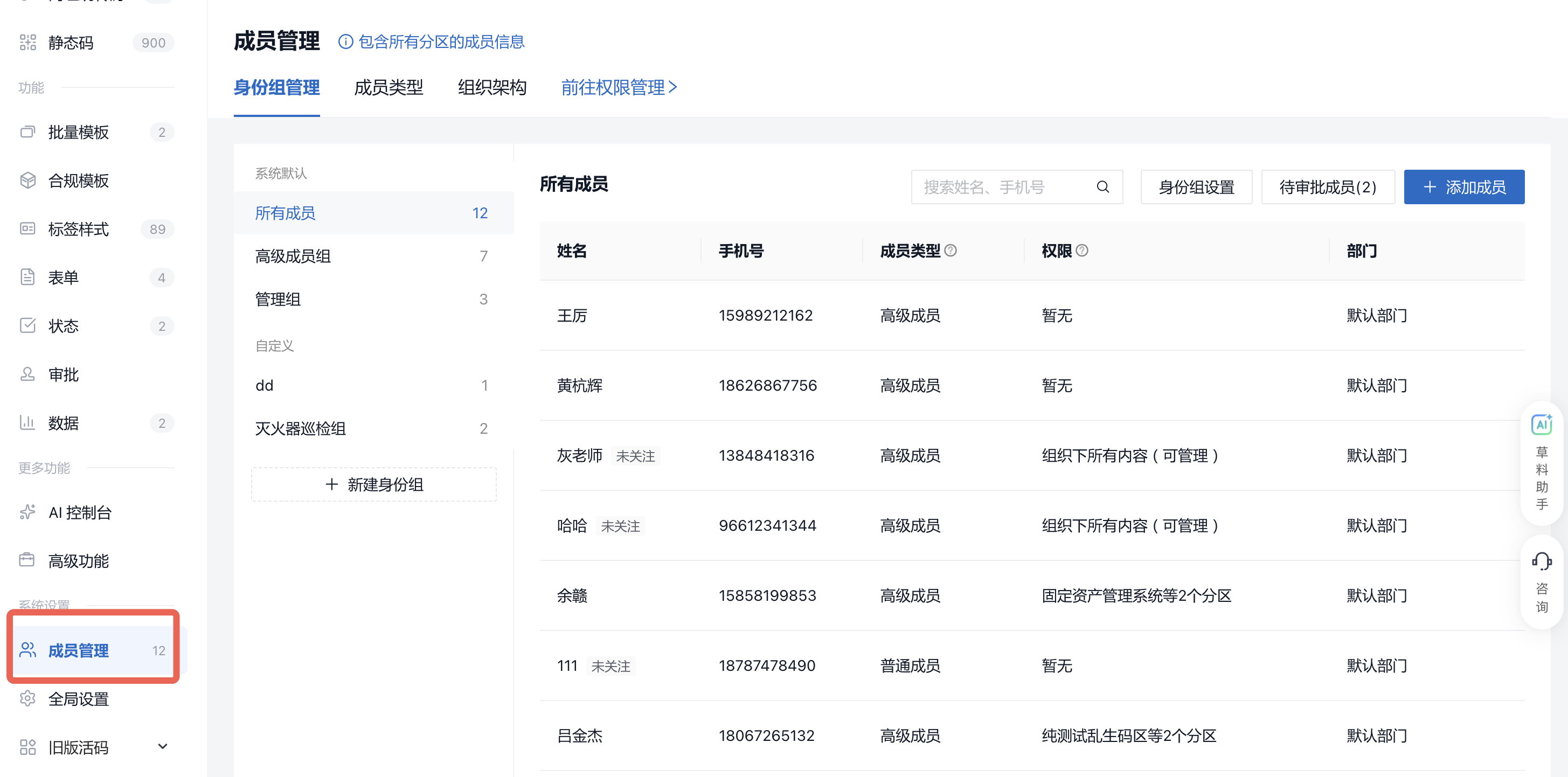Screen dimensions: 1568x777
Task: Click the help icon next to 成员类型
Action: (x=951, y=250)
